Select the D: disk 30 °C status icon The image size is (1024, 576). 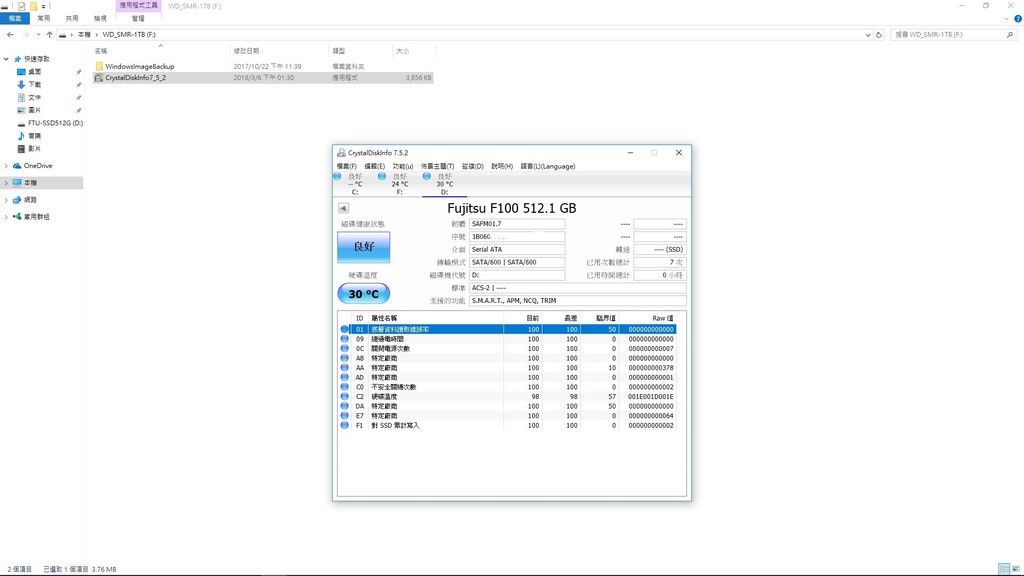[x=426, y=176]
